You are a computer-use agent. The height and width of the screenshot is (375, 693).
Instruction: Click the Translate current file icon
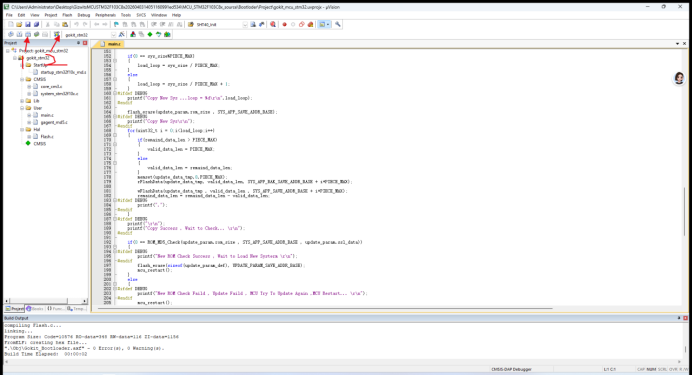pos(11,34)
